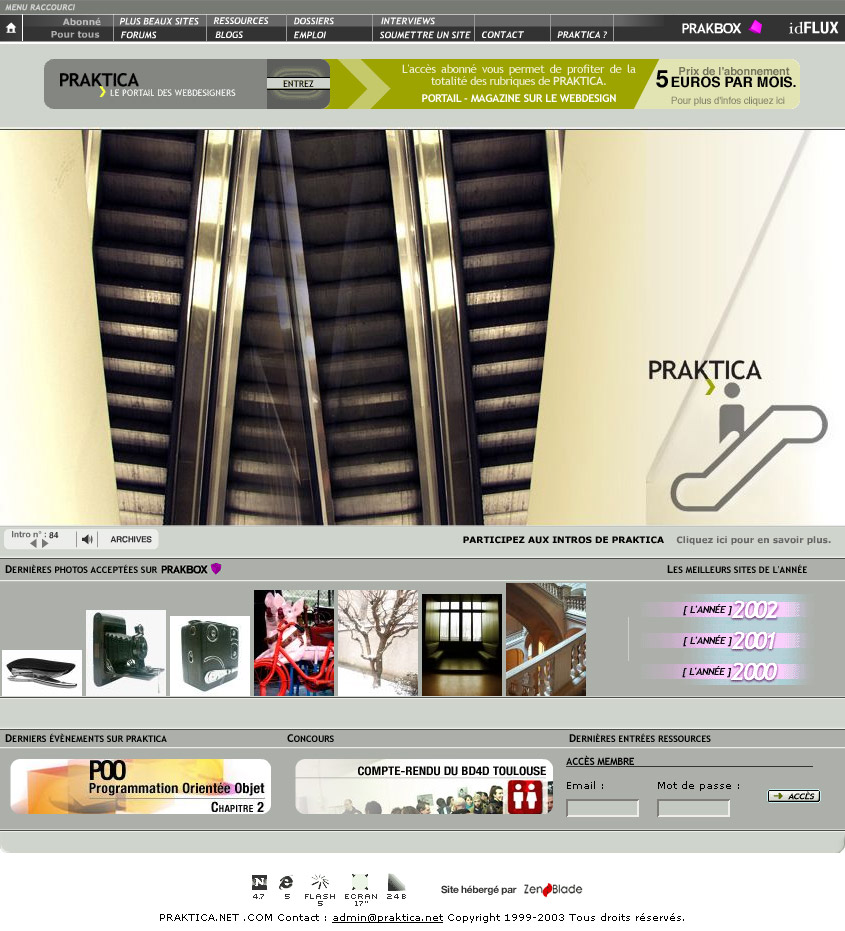Screen dimensions: 845x931
Task: Open the best sites of year 2002
Action: (x=728, y=610)
